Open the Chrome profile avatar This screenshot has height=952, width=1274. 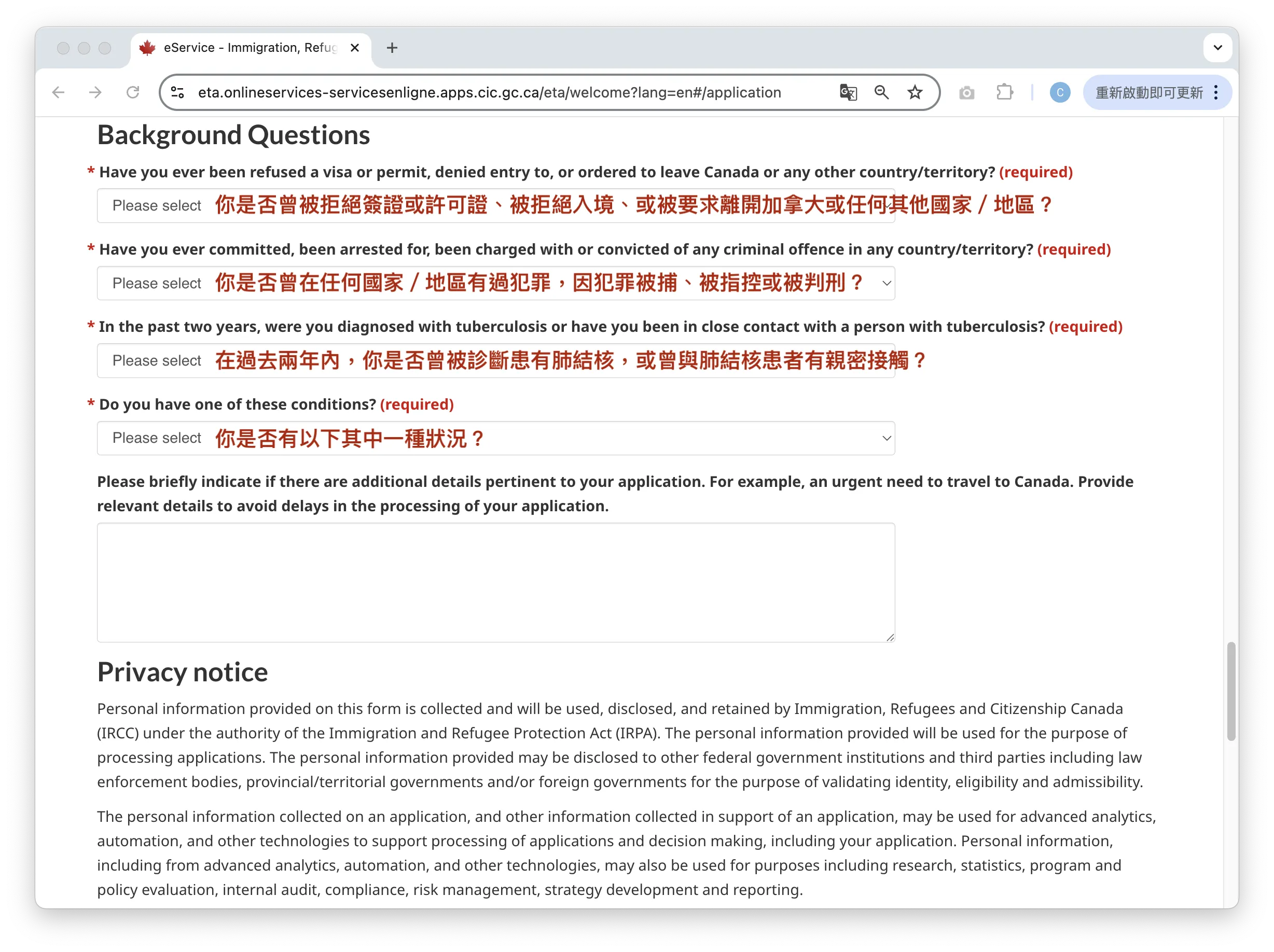point(1060,93)
